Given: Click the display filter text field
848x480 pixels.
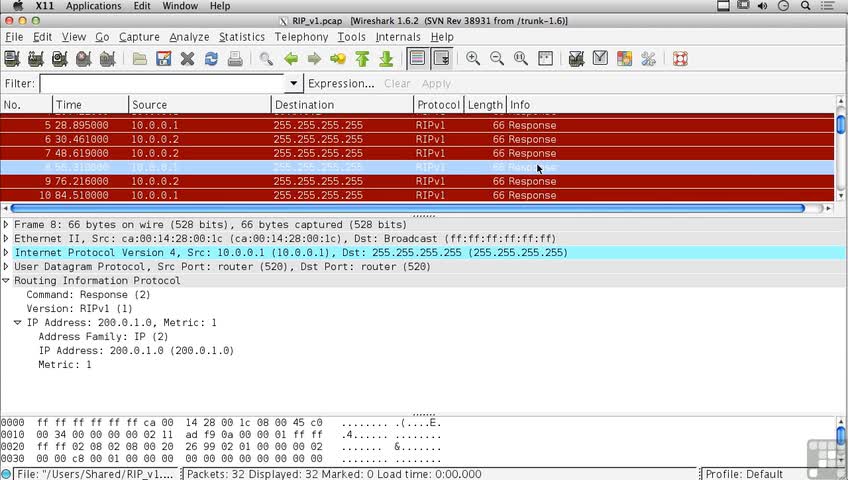Looking at the screenshot, I should [x=162, y=83].
